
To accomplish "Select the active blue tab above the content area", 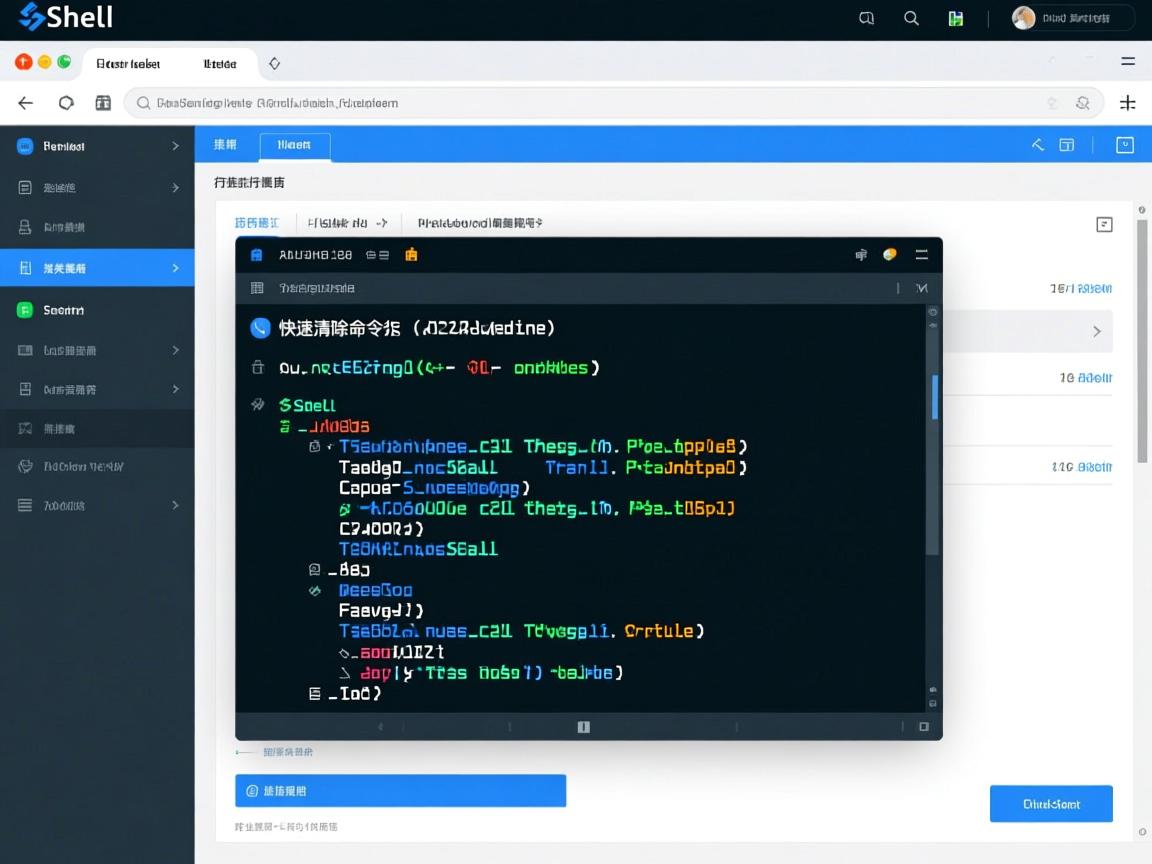I will click(x=294, y=145).
